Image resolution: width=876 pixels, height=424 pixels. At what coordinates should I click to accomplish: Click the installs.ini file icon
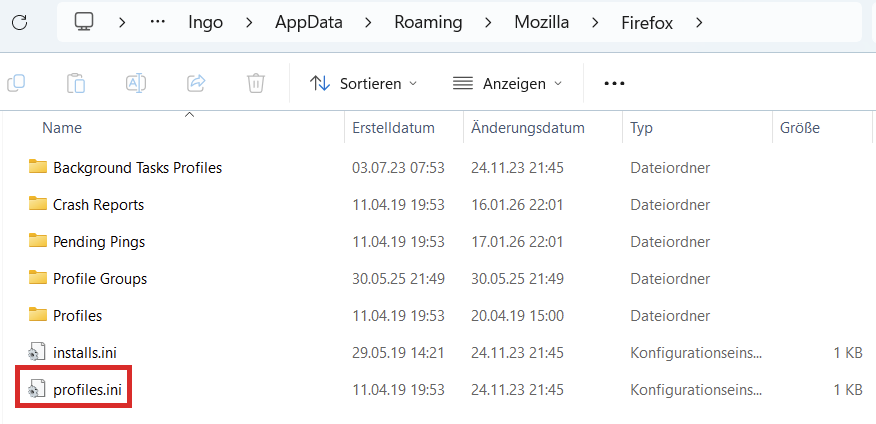pyautogui.click(x=38, y=352)
